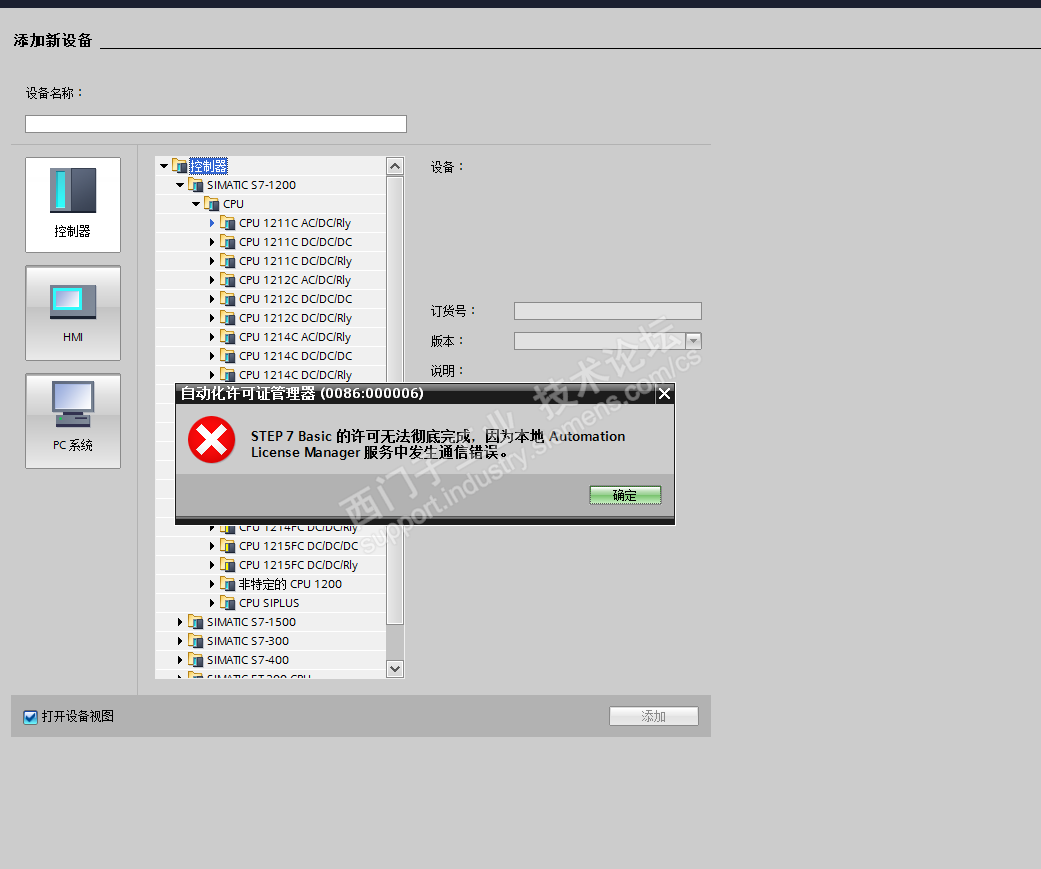
Task: Click the 添加 (Add) button
Action: click(654, 716)
